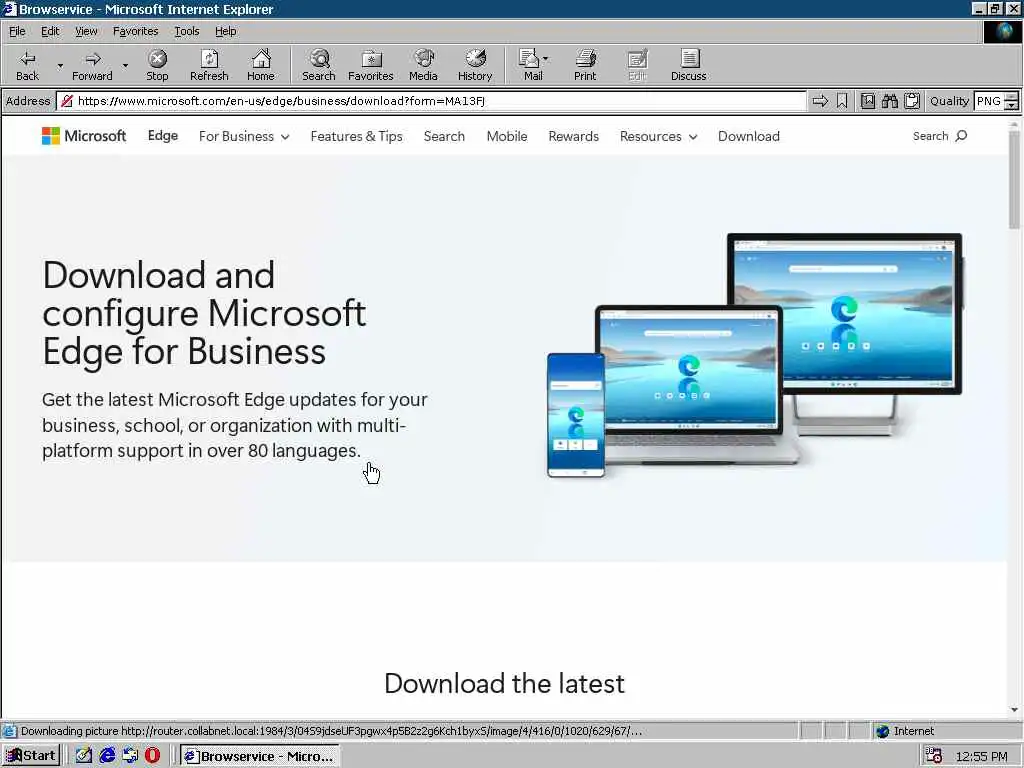
Task: Click the 12:55 PM taskbar clock
Action: coord(981,756)
